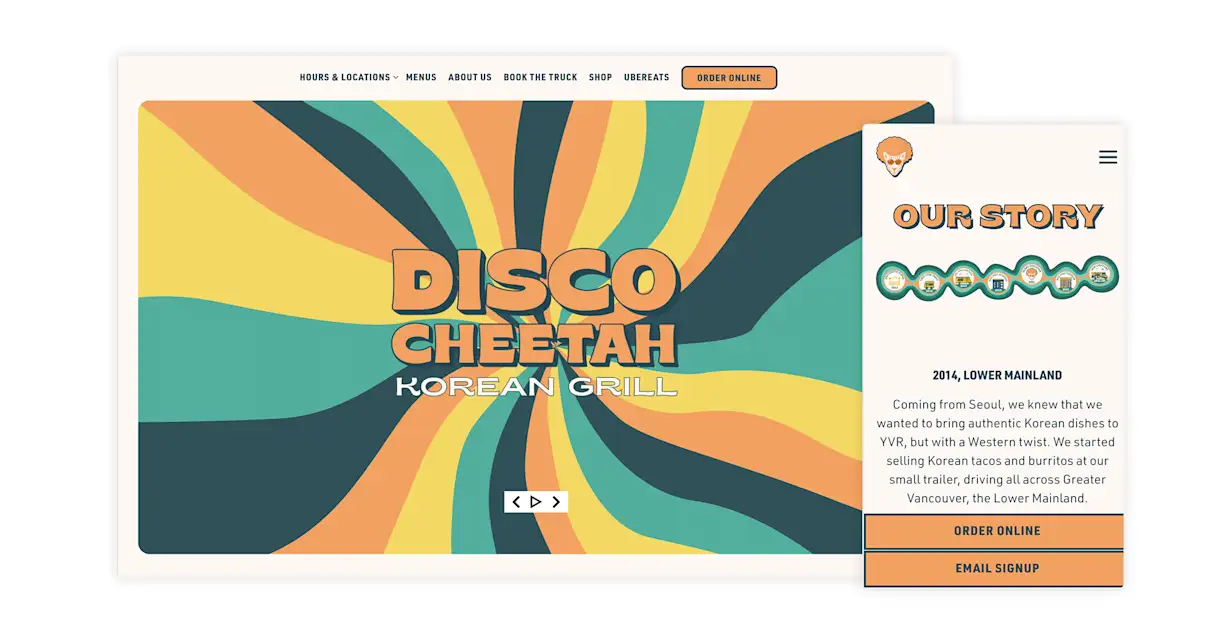
Task: Tap Order Online button in mobile view
Action: click(996, 531)
